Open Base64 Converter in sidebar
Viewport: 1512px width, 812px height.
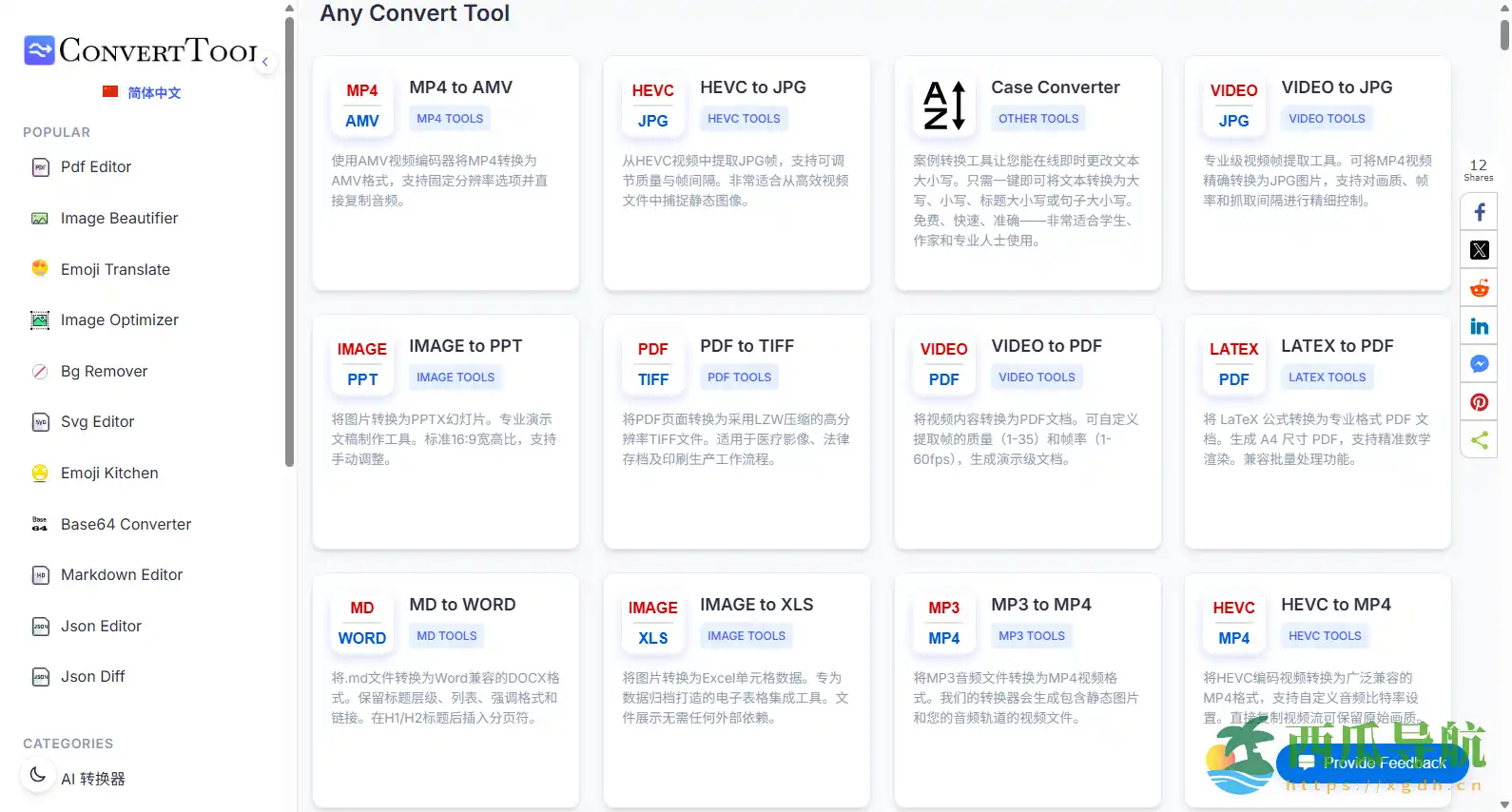126,525
